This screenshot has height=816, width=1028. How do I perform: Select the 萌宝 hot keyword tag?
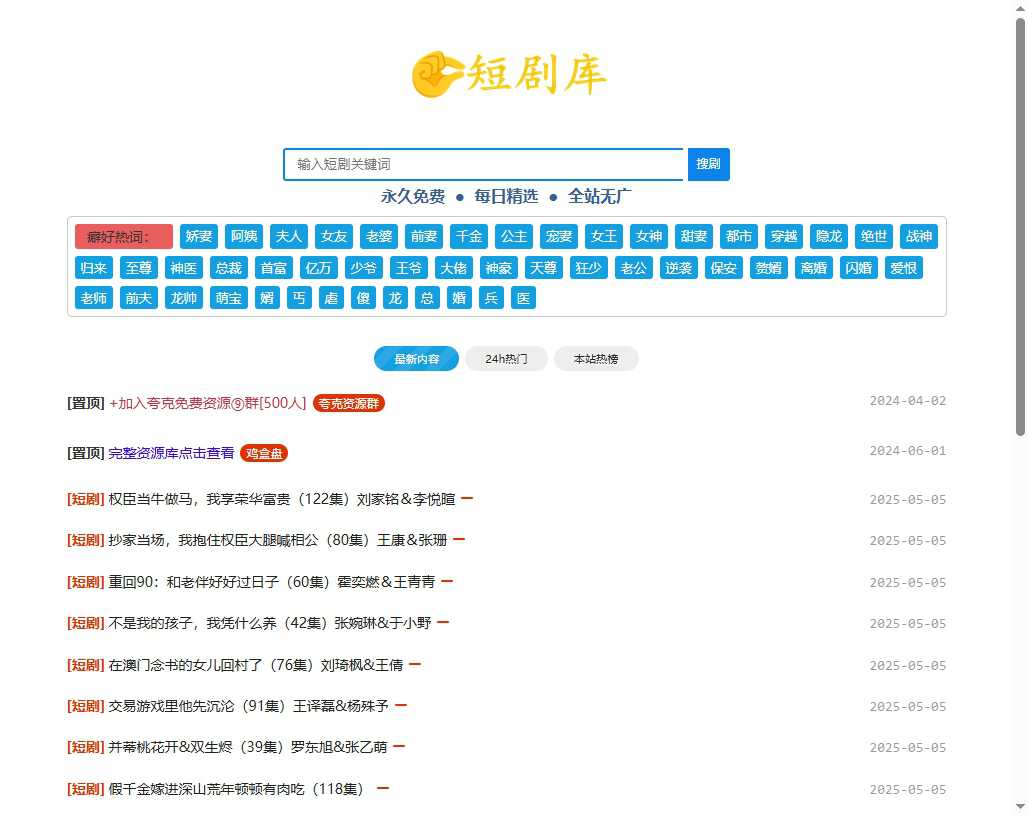(228, 297)
